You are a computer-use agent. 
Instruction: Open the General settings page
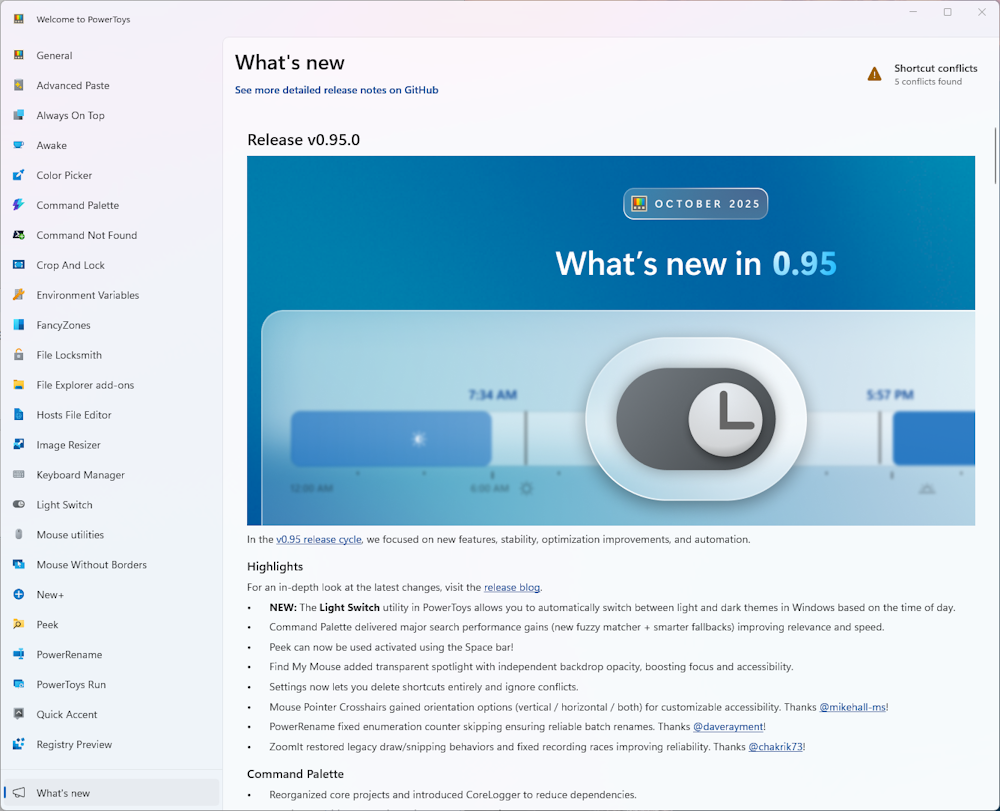pyautogui.click(x=54, y=56)
